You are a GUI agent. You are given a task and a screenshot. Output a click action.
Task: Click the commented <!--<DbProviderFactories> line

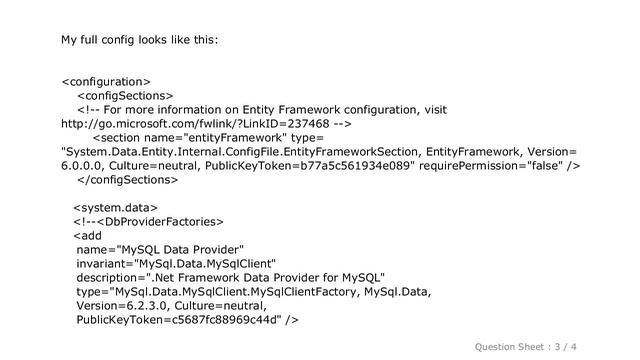point(149,222)
